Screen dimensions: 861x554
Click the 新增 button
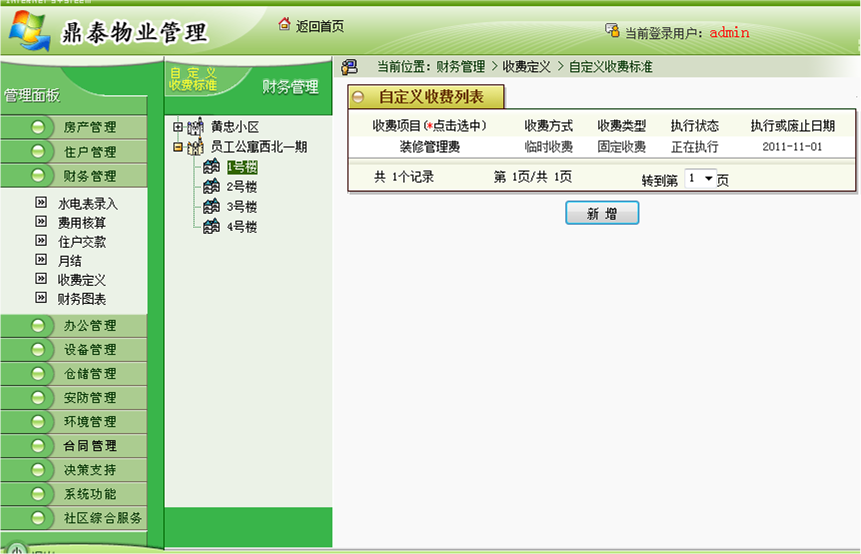coord(601,213)
